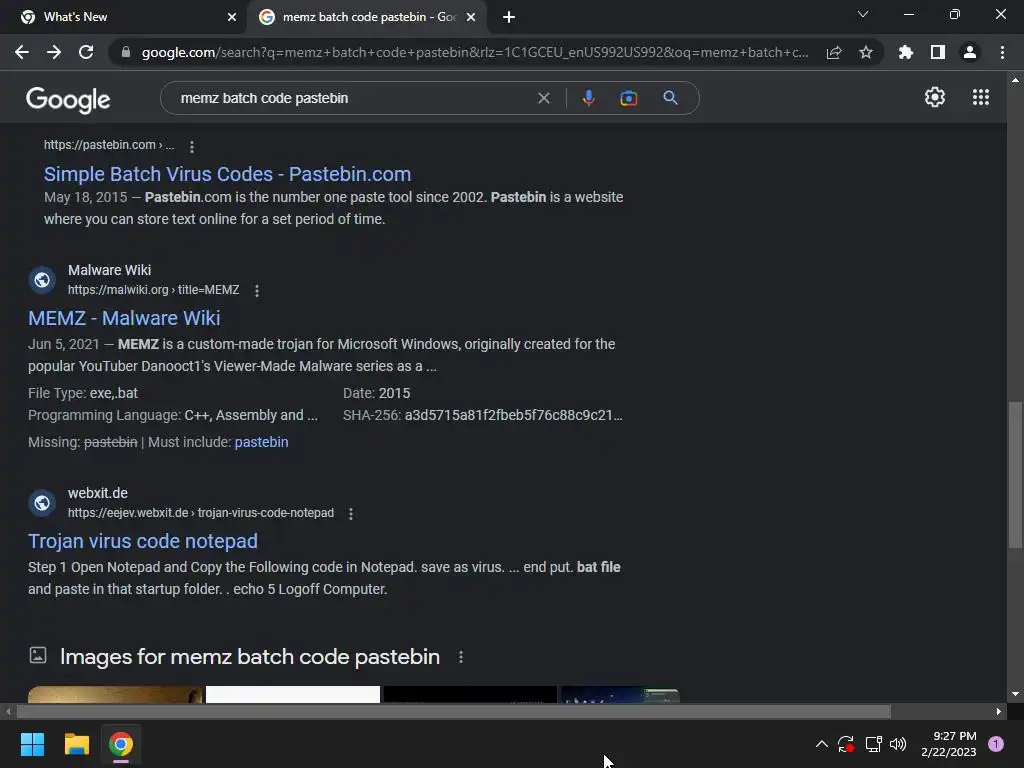Open more options for pastebin.com result
The image size is (1024, 768).
191,146
